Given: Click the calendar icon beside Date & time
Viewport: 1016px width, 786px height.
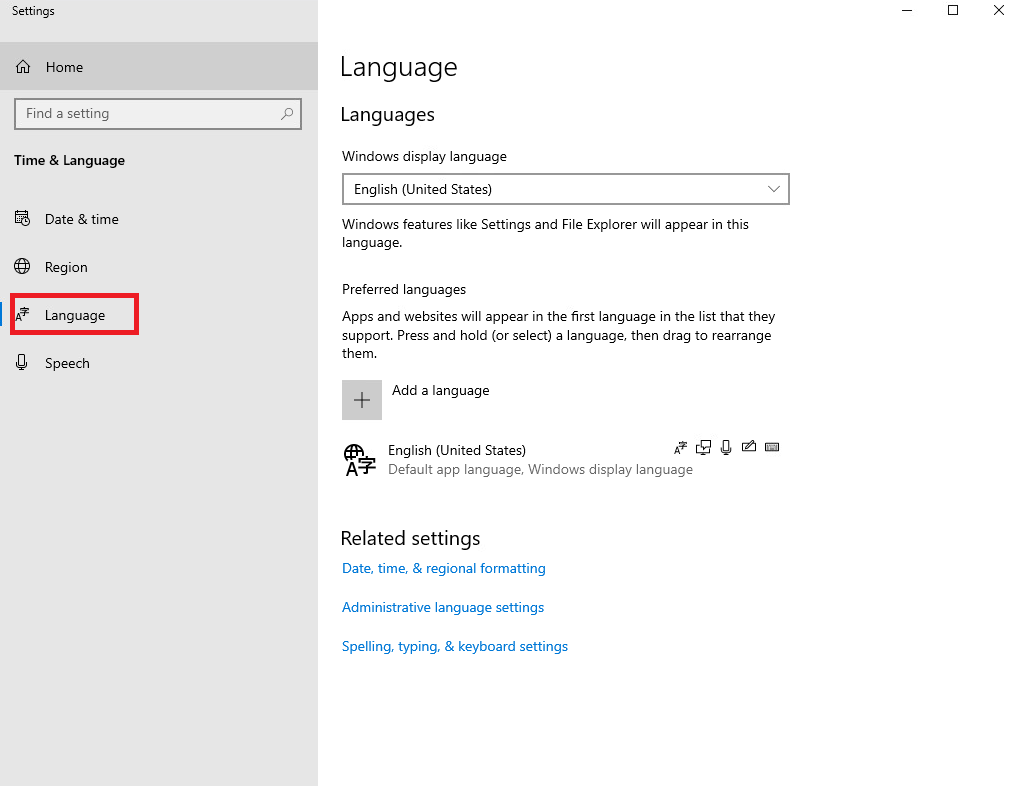Looking at the screenshot, I should (x=22, y=218).
